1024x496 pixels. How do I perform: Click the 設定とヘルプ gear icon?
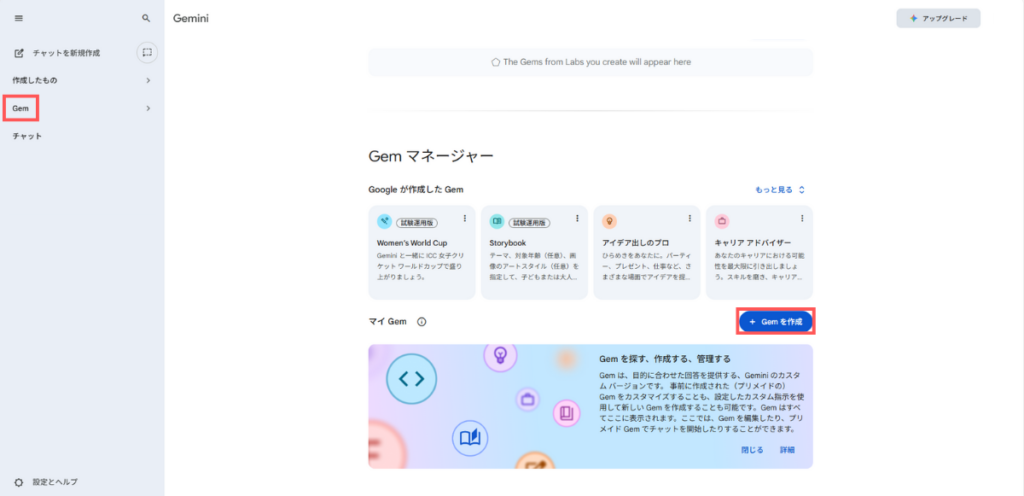pyautogui.click(x=19, y=481)
